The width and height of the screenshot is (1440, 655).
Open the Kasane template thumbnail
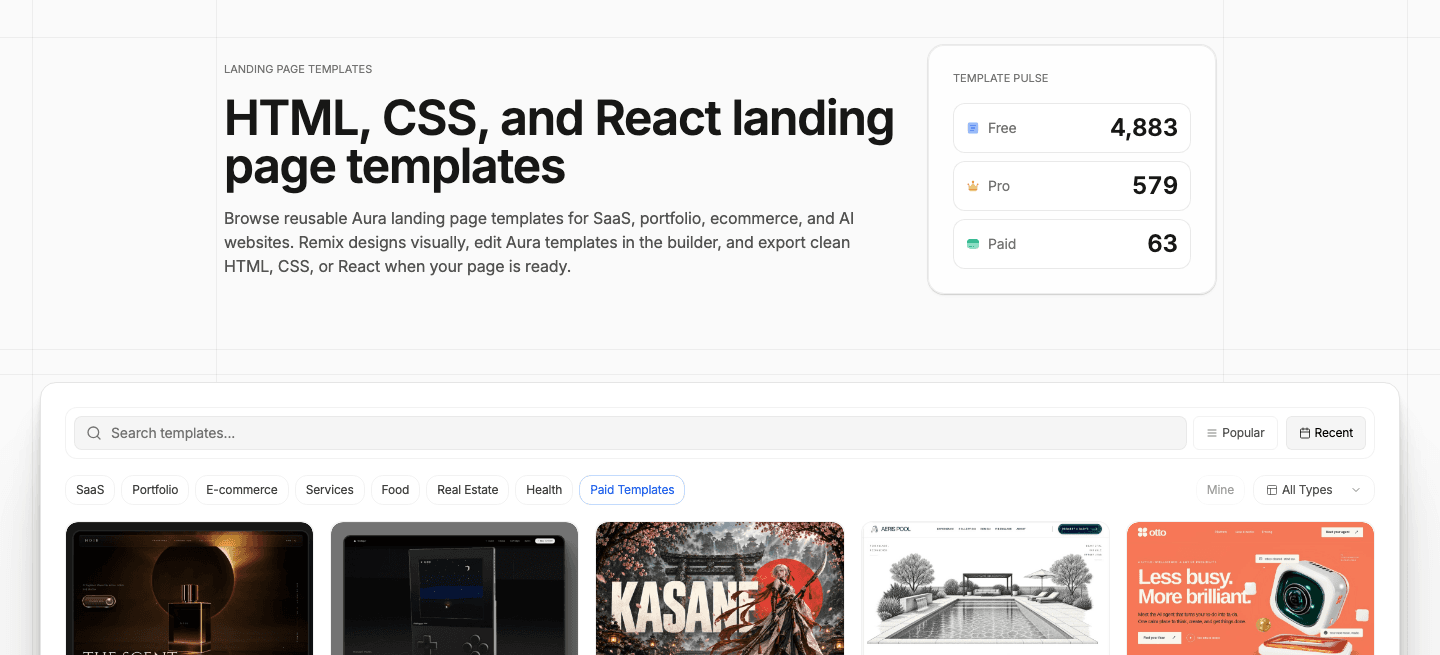[x=720, y=588]
